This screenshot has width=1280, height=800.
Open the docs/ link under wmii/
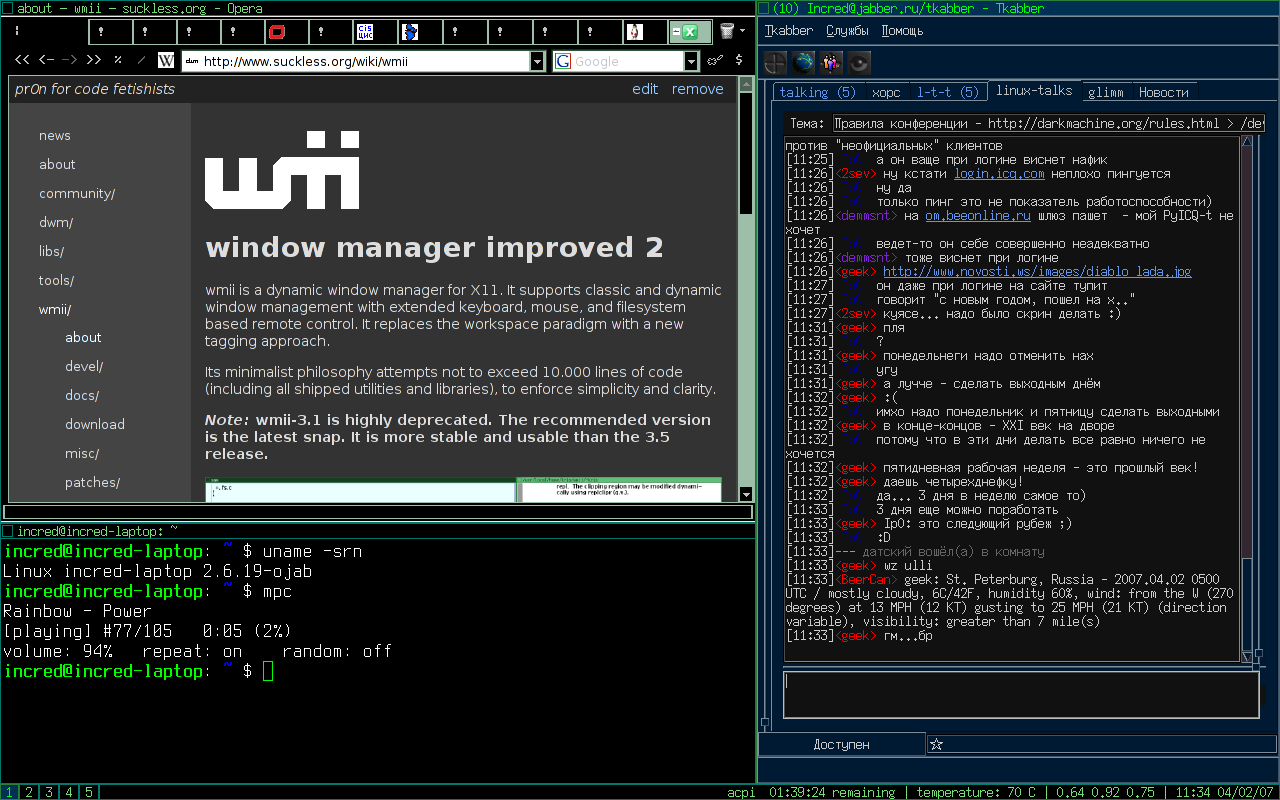[82, 395]
